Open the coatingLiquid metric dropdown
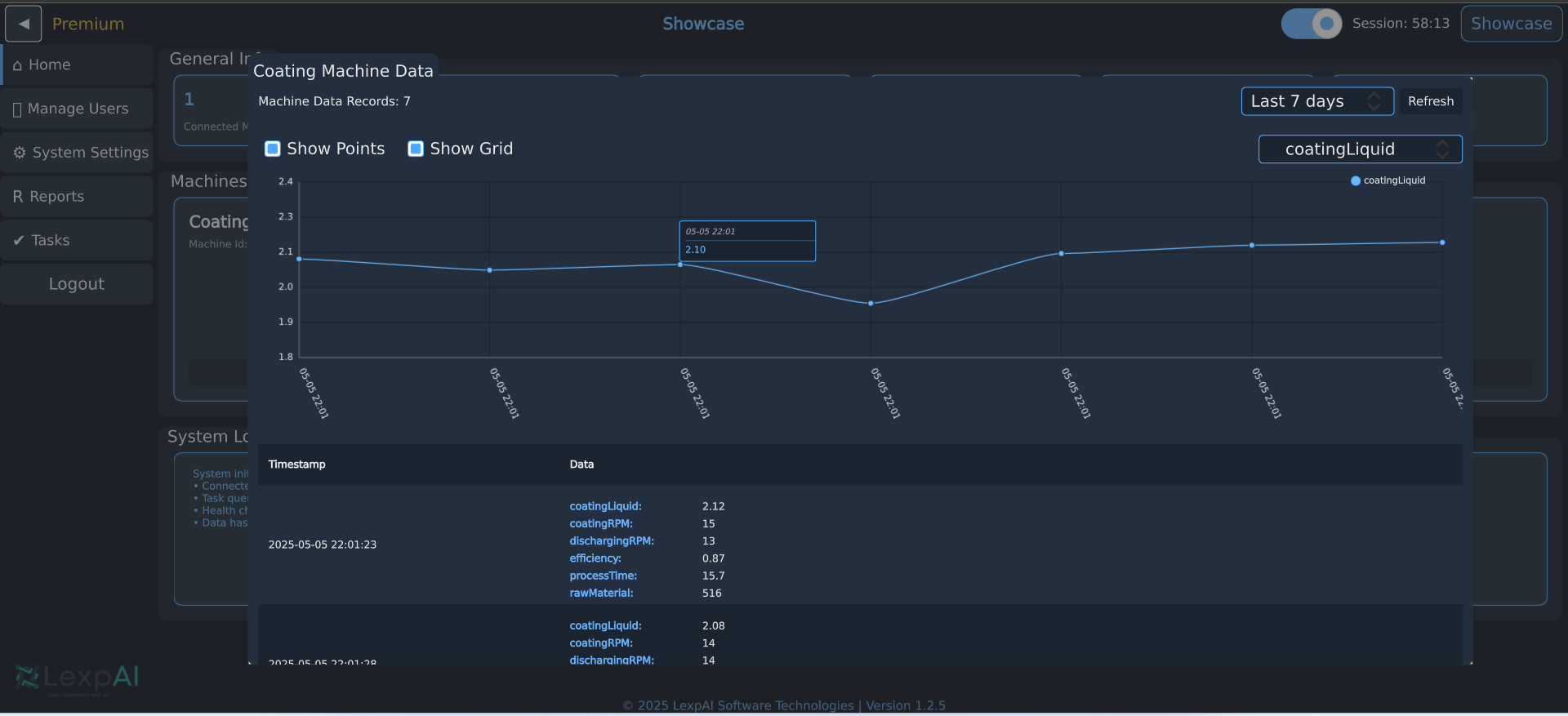The height and width of the screenshot is (716, 1568). coord(1359,149)
